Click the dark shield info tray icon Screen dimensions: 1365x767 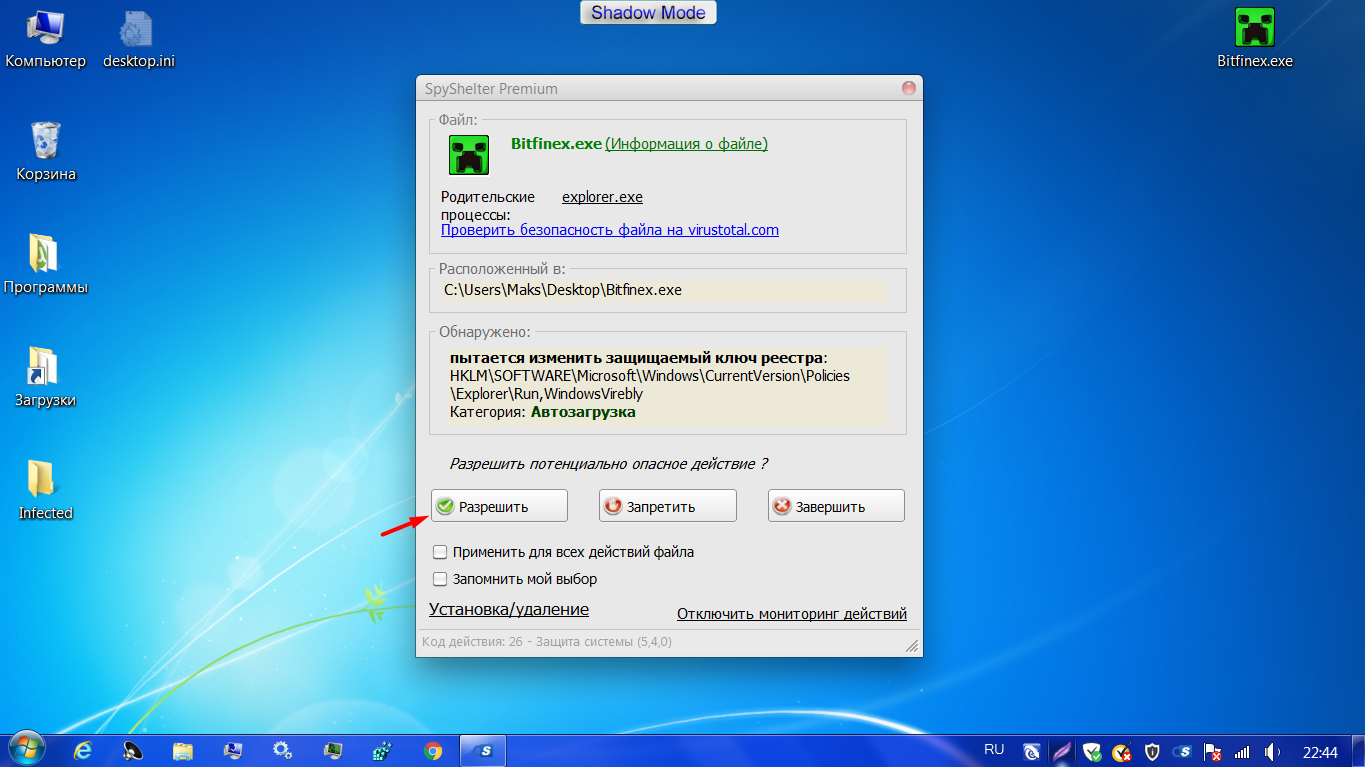click(x=1152, y=752)
